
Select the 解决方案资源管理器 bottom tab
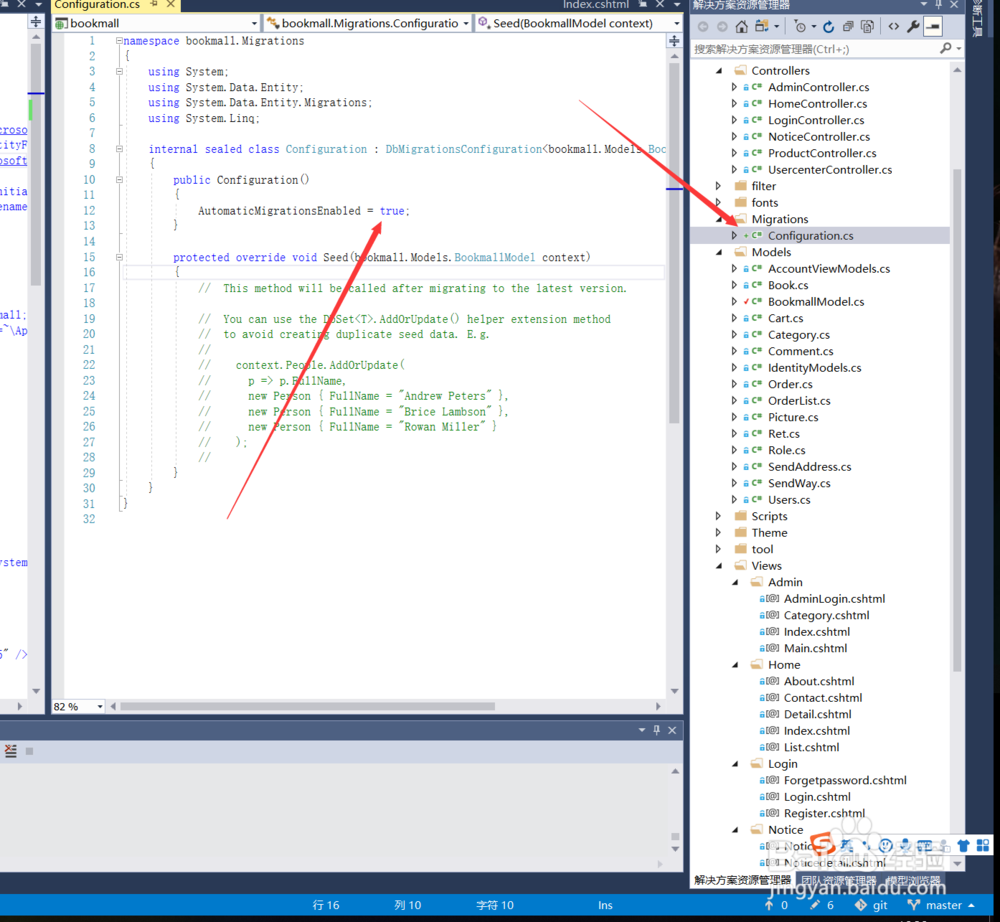[742, 880]
